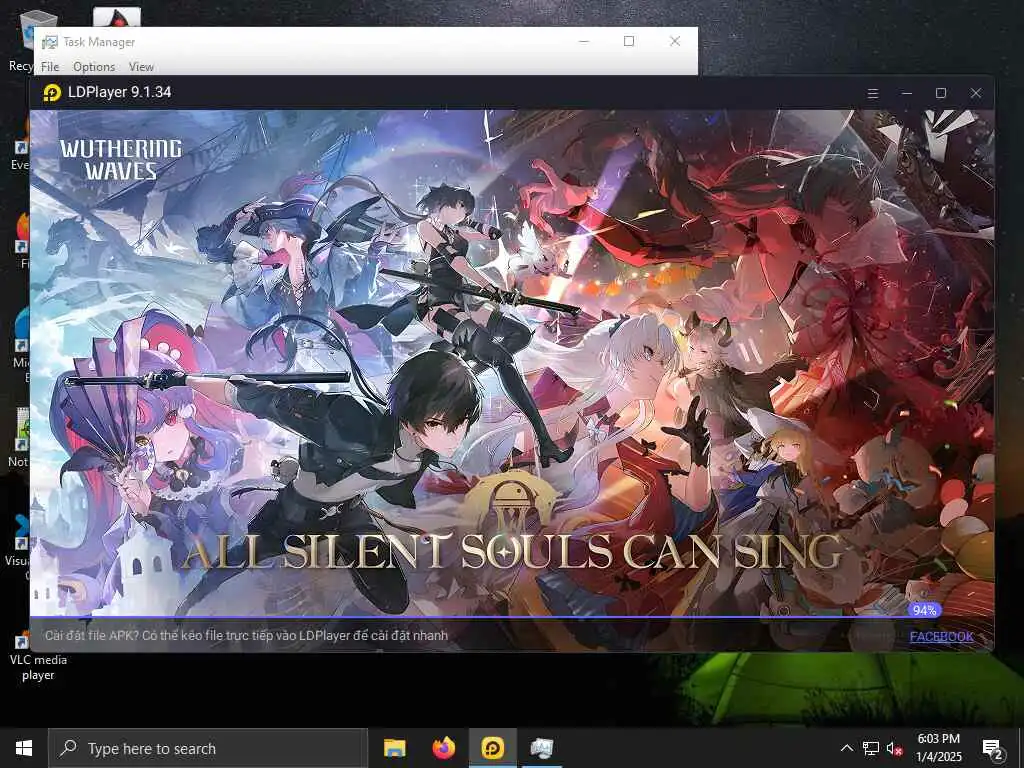This screenshot has height=768, width=1024.
Task: Open LDPlayer hamburger menu icon
Action: pos(872,93)
